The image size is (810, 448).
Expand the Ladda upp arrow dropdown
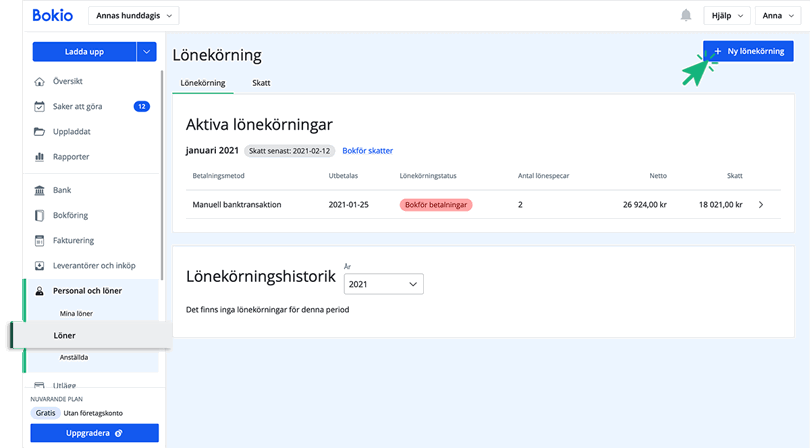click(x=147, y=52)
